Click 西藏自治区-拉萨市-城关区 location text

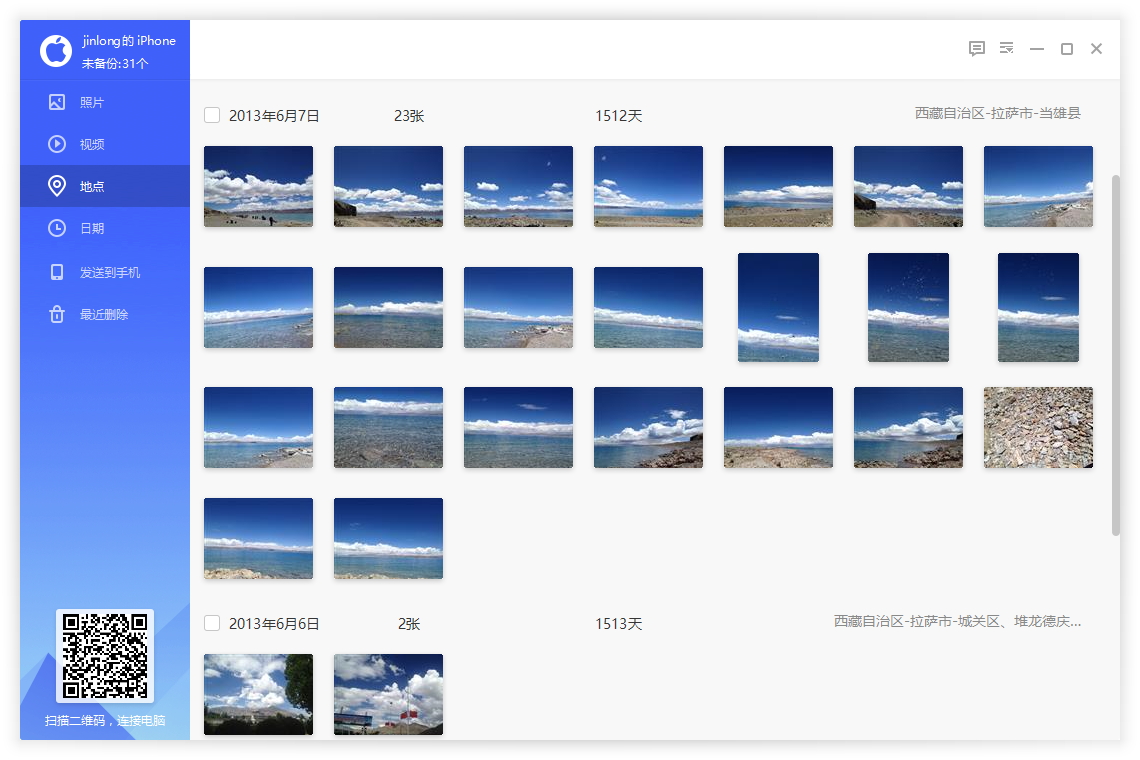tap(957, 621)
